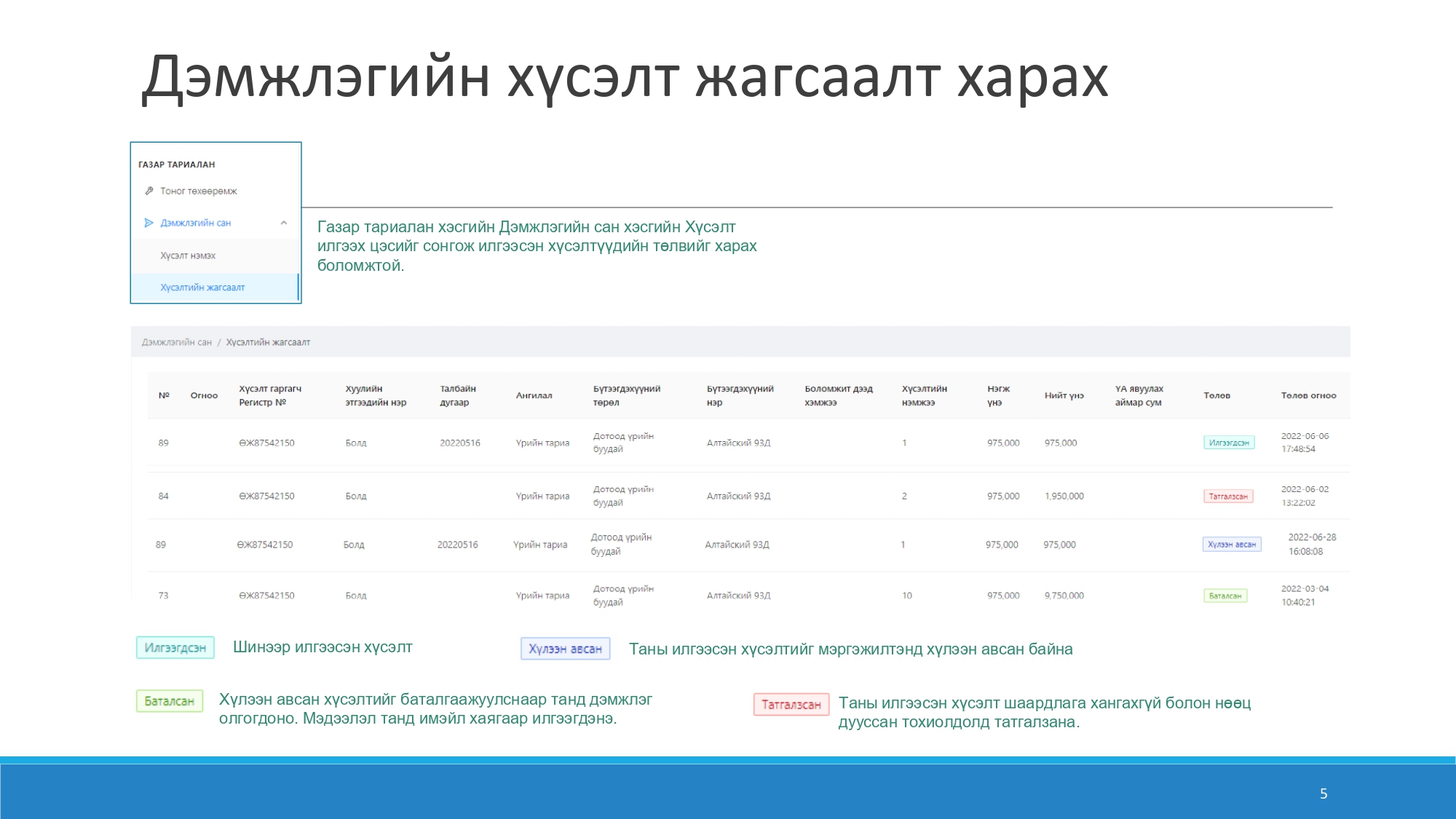Viewport: 1456px width, 819px height.
Task: Click the large Илгээгдсэн legend badge
Action: click(x=175, y=648)
